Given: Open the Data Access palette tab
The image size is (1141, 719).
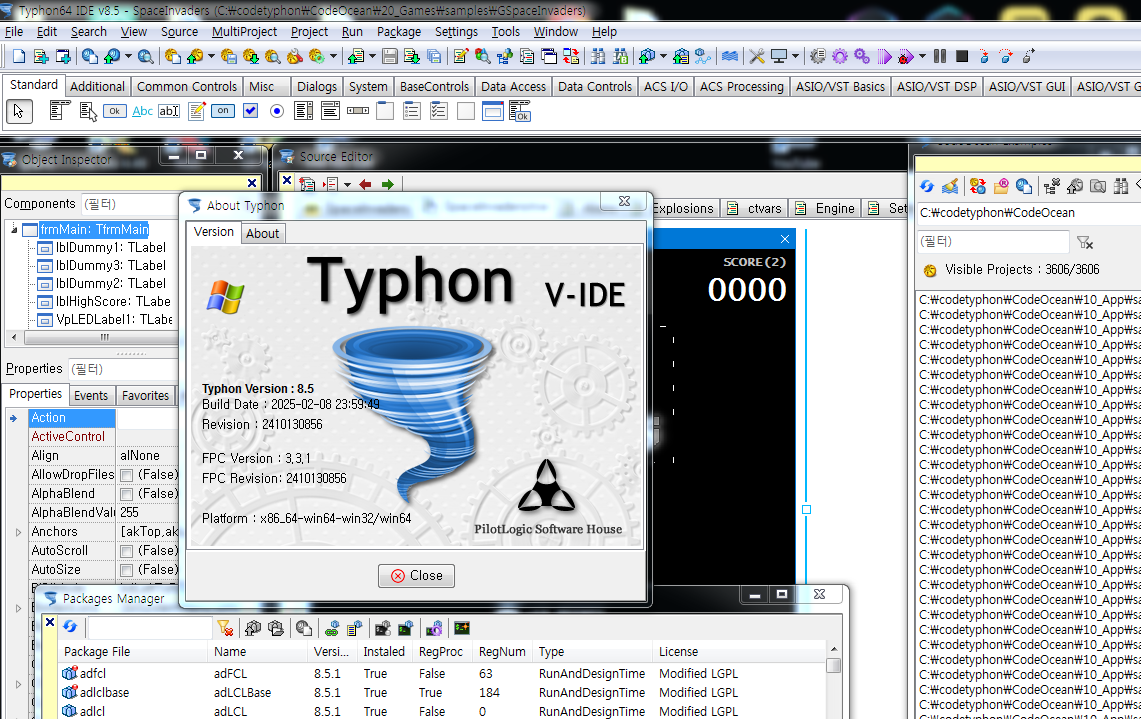Looking at the screenshot, I should [x=513, y=87].
